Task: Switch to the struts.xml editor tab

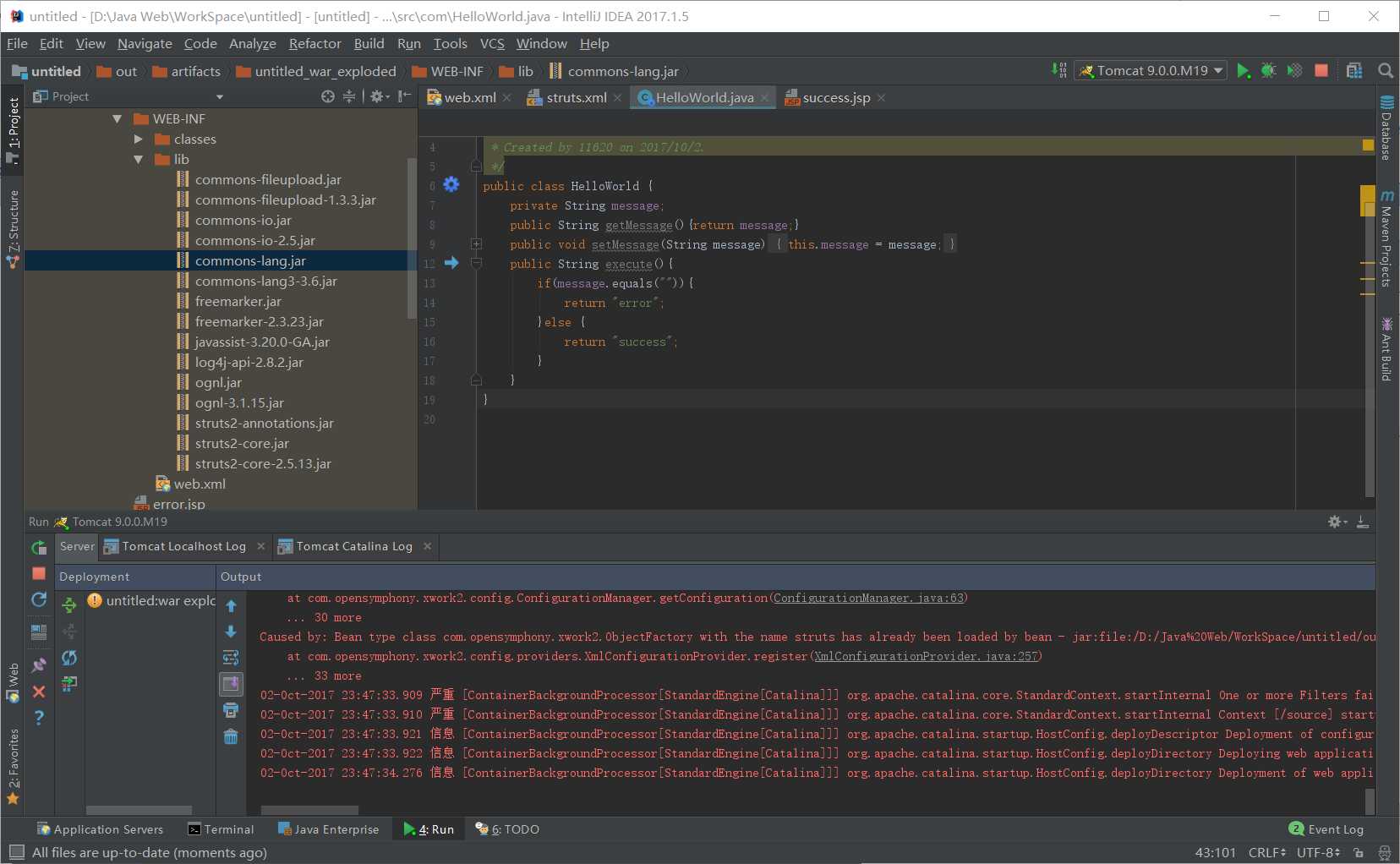Action: (x=576, y=97)
